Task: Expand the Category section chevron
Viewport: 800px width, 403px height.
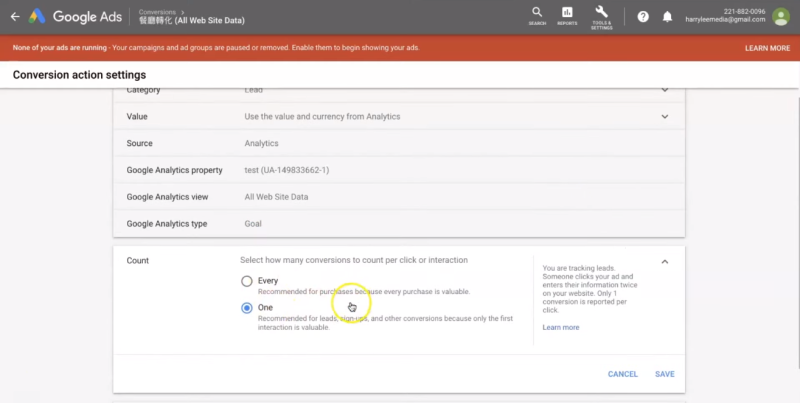Action: click(x=665, y=91)
